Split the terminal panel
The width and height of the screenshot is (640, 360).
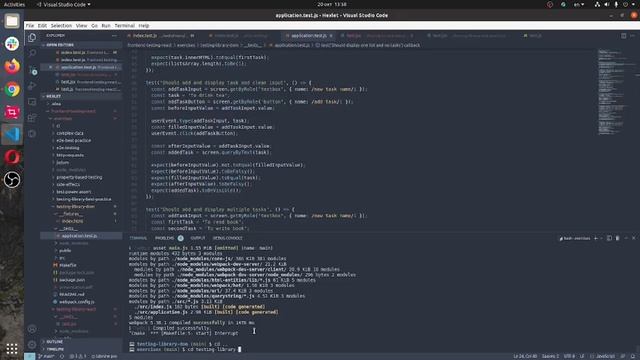coord(609,238)
